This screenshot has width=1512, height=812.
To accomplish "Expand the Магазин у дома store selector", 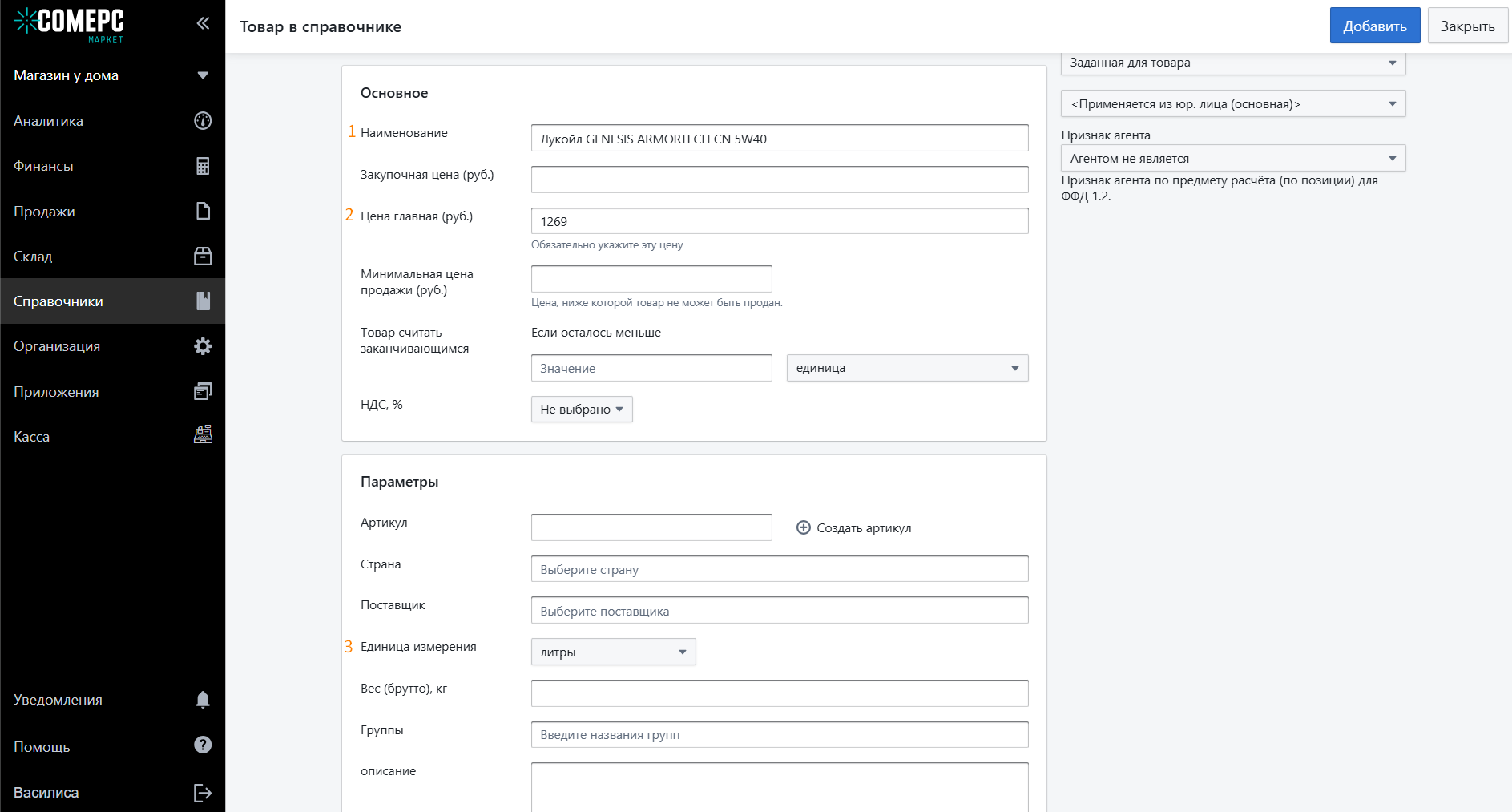I will [112, 75].
